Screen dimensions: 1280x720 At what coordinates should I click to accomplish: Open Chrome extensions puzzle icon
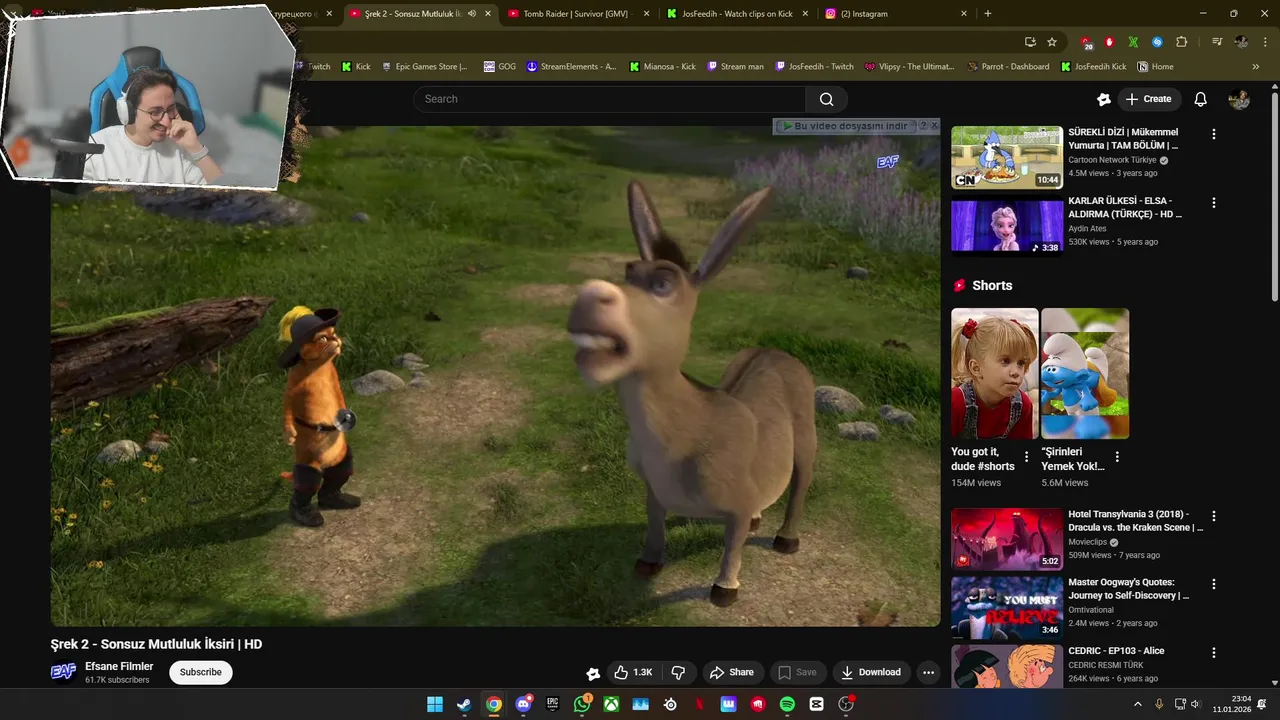[x=1181, y=42]
